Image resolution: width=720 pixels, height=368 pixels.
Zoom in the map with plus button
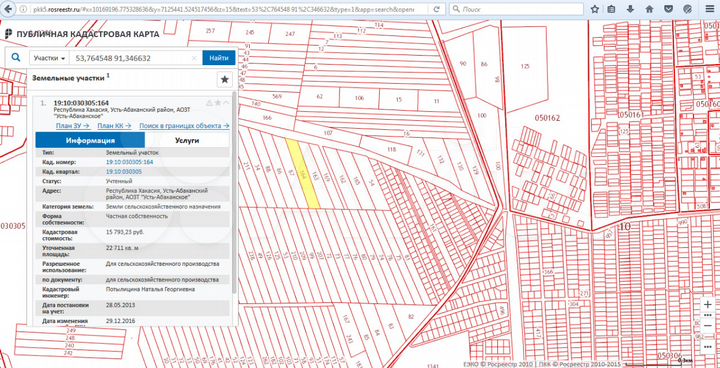click(x=708, y=305)
